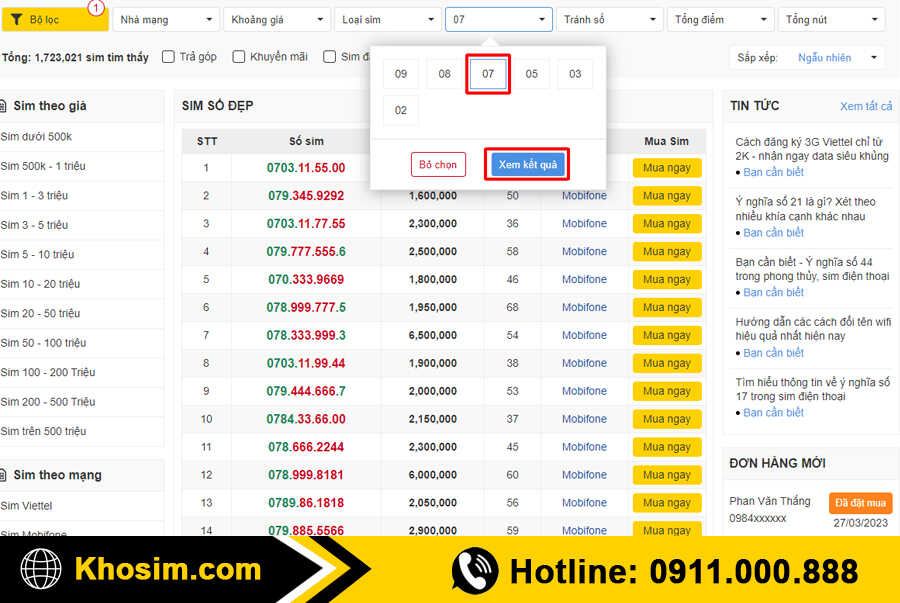Select the 09 prefix option

(400, 73)
